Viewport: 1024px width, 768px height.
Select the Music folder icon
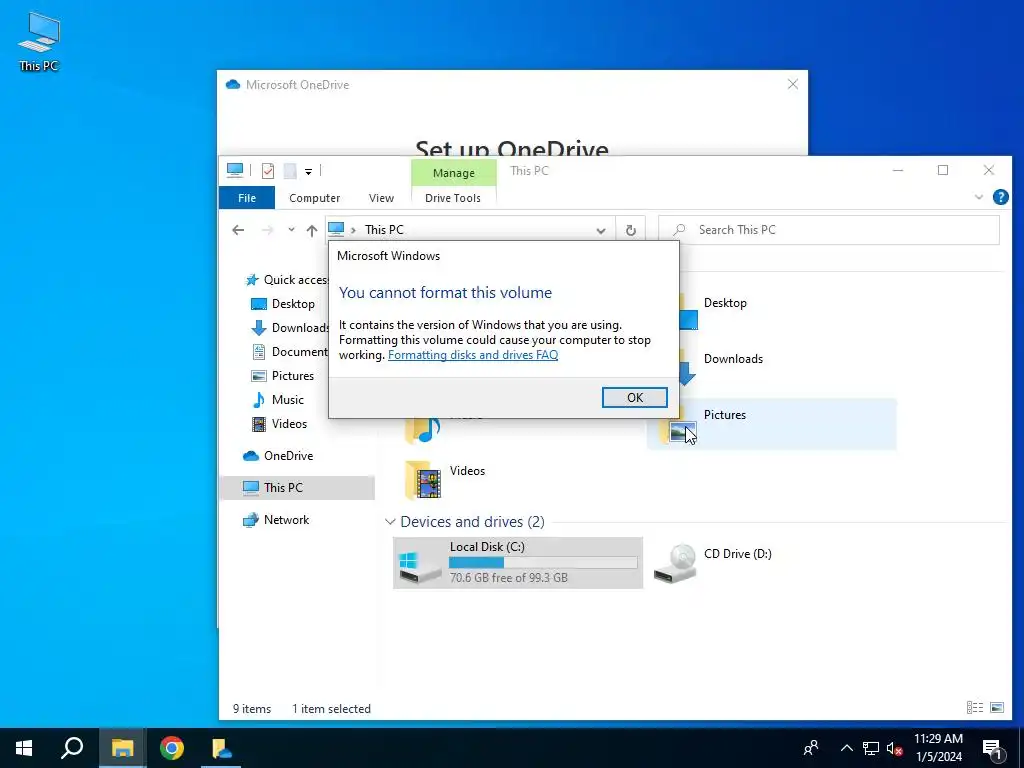coord(423,431)
